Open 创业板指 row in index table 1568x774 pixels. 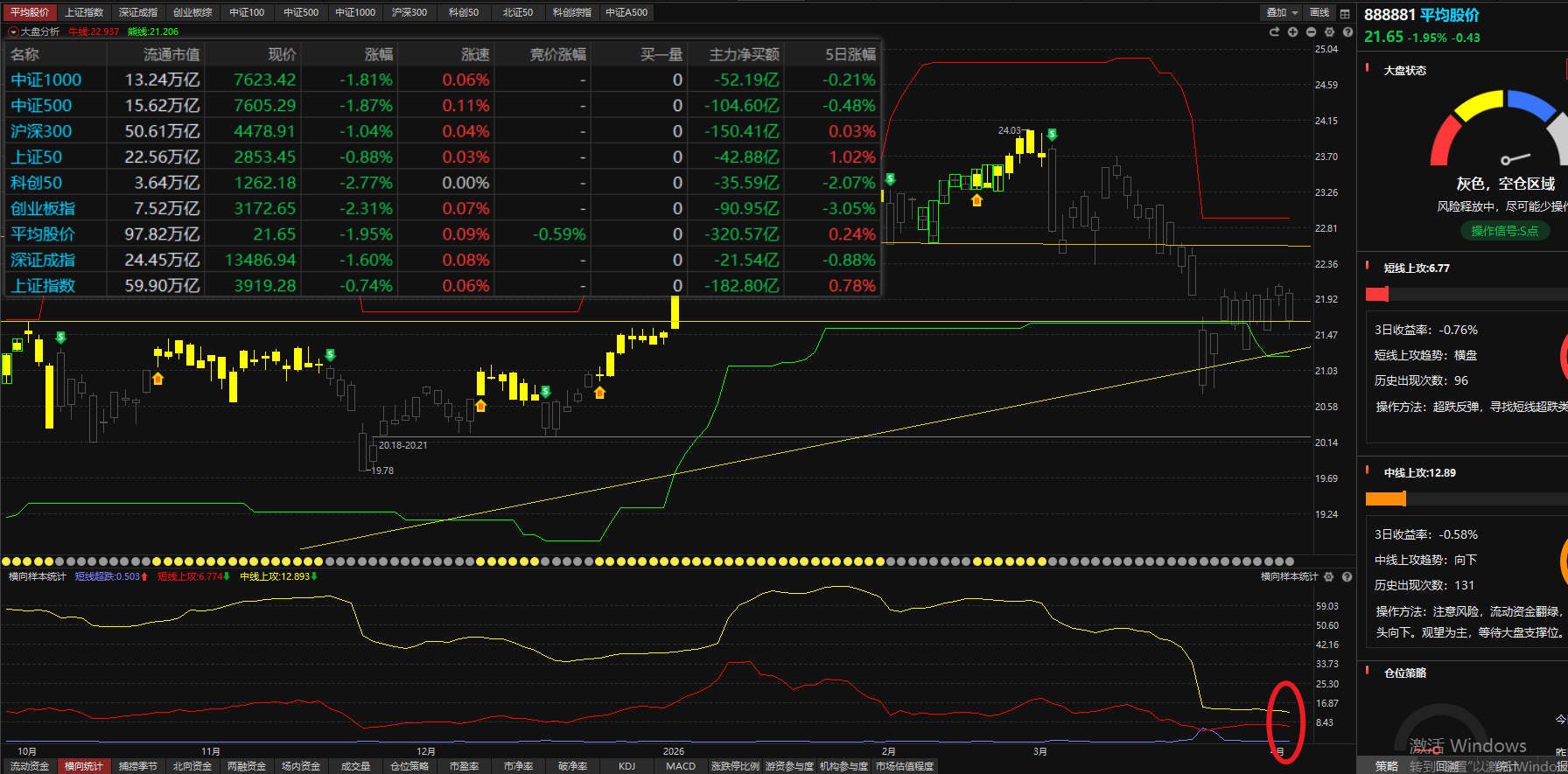[x=43, y=209]
